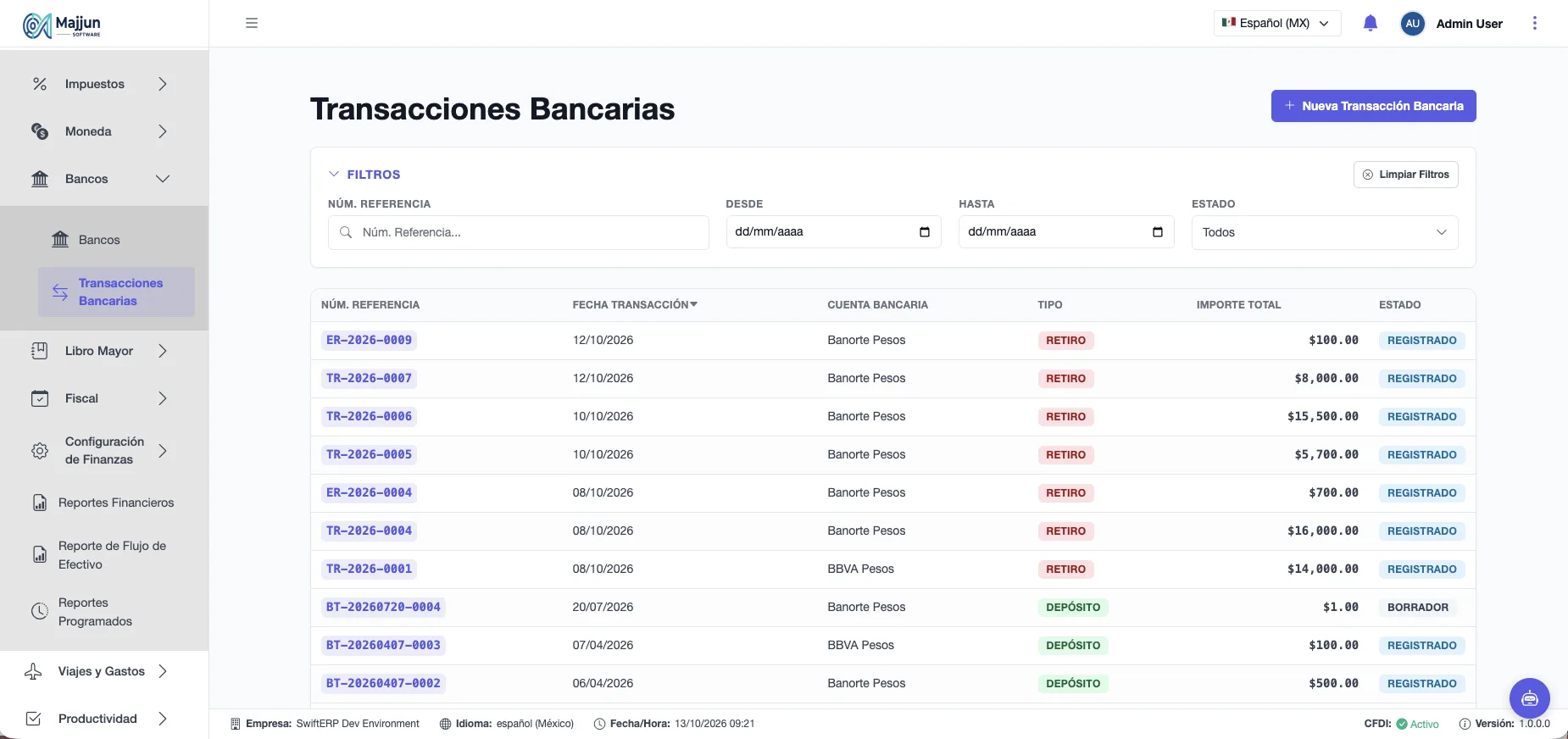Click the Reportes Financieros document icon

40,503
